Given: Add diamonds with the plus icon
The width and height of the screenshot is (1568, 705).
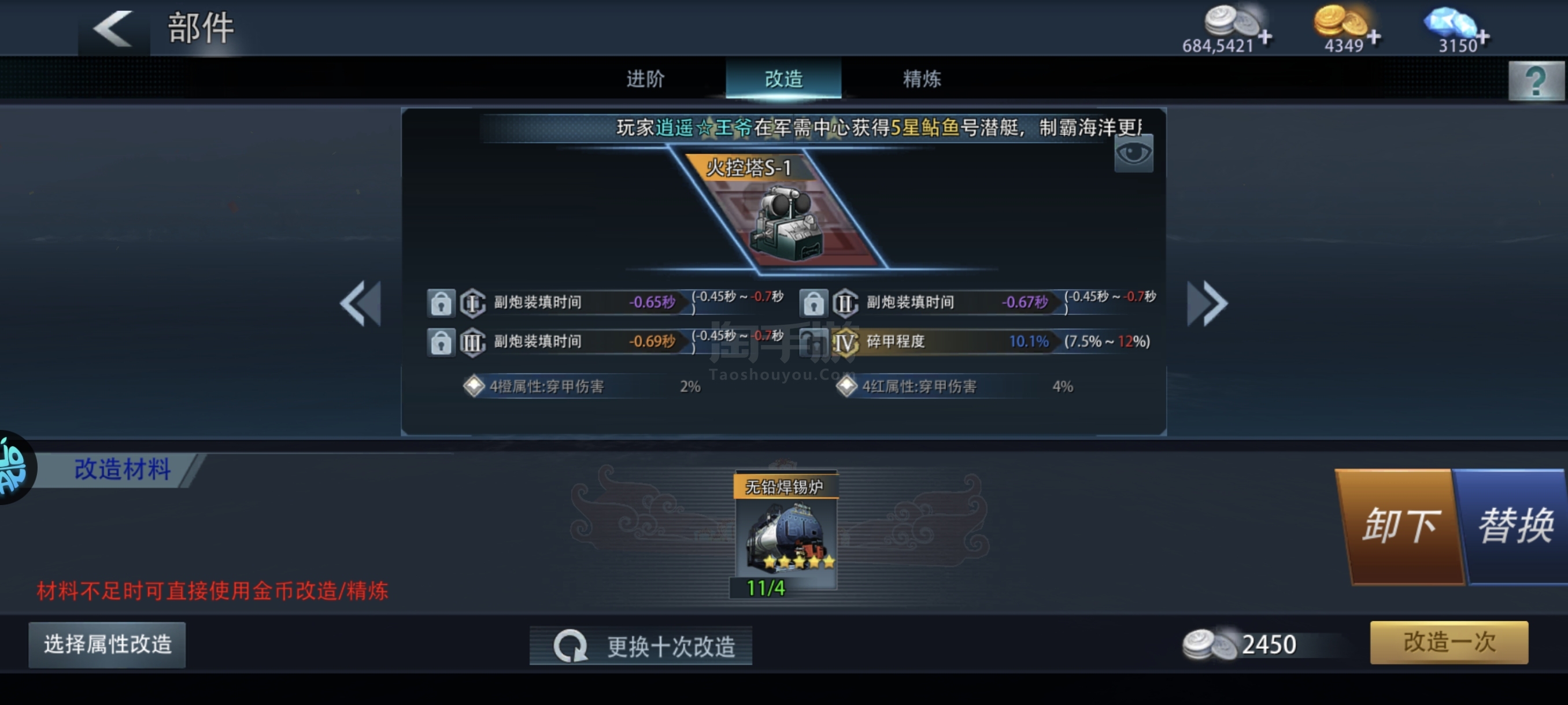Looking at the screenshot, I should (1483, 37).
